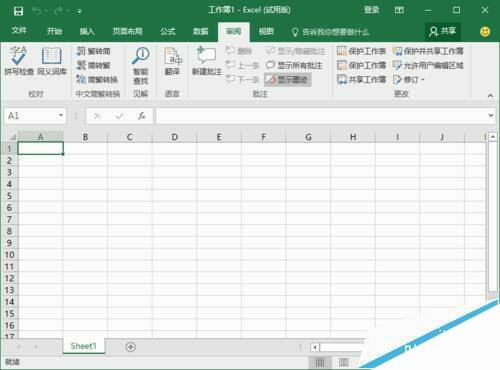Open the Customize Quick Access Toolbar arrow
Viewport: 500px width, 370px height.
(80, 11)
